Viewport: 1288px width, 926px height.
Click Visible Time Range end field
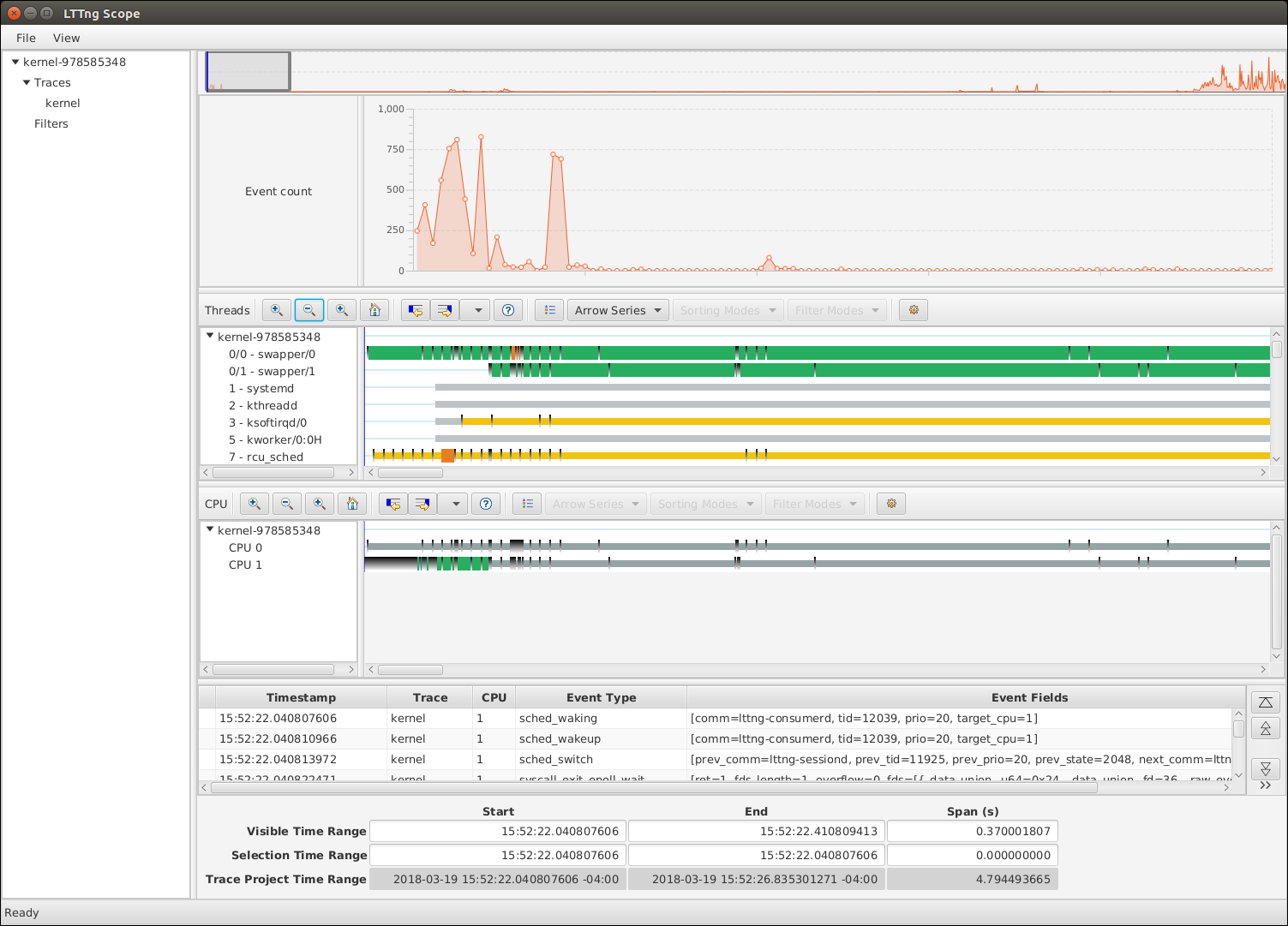pos(757,831)
